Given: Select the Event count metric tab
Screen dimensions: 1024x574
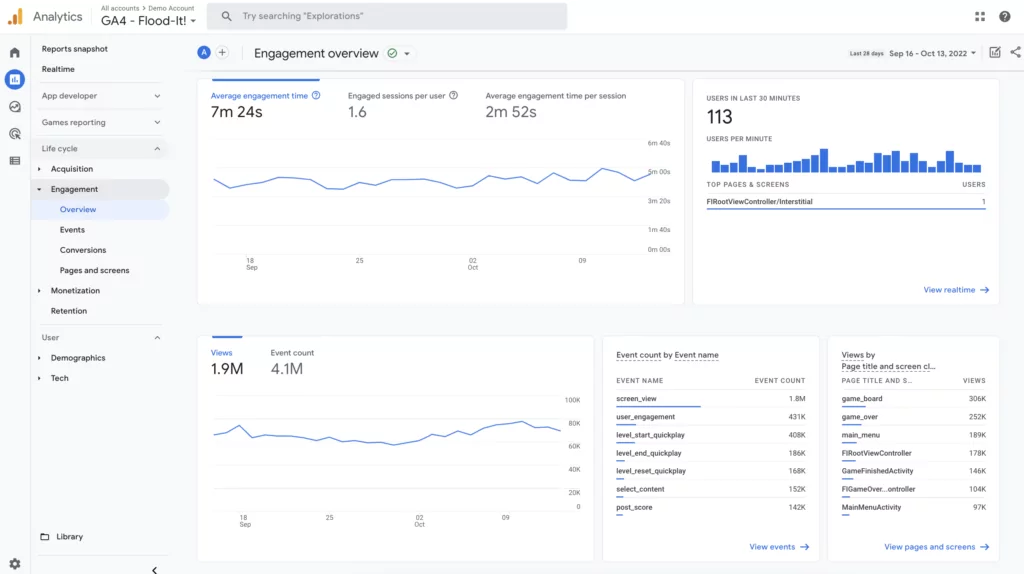Looking at the screenshot, I should point(292,362).
